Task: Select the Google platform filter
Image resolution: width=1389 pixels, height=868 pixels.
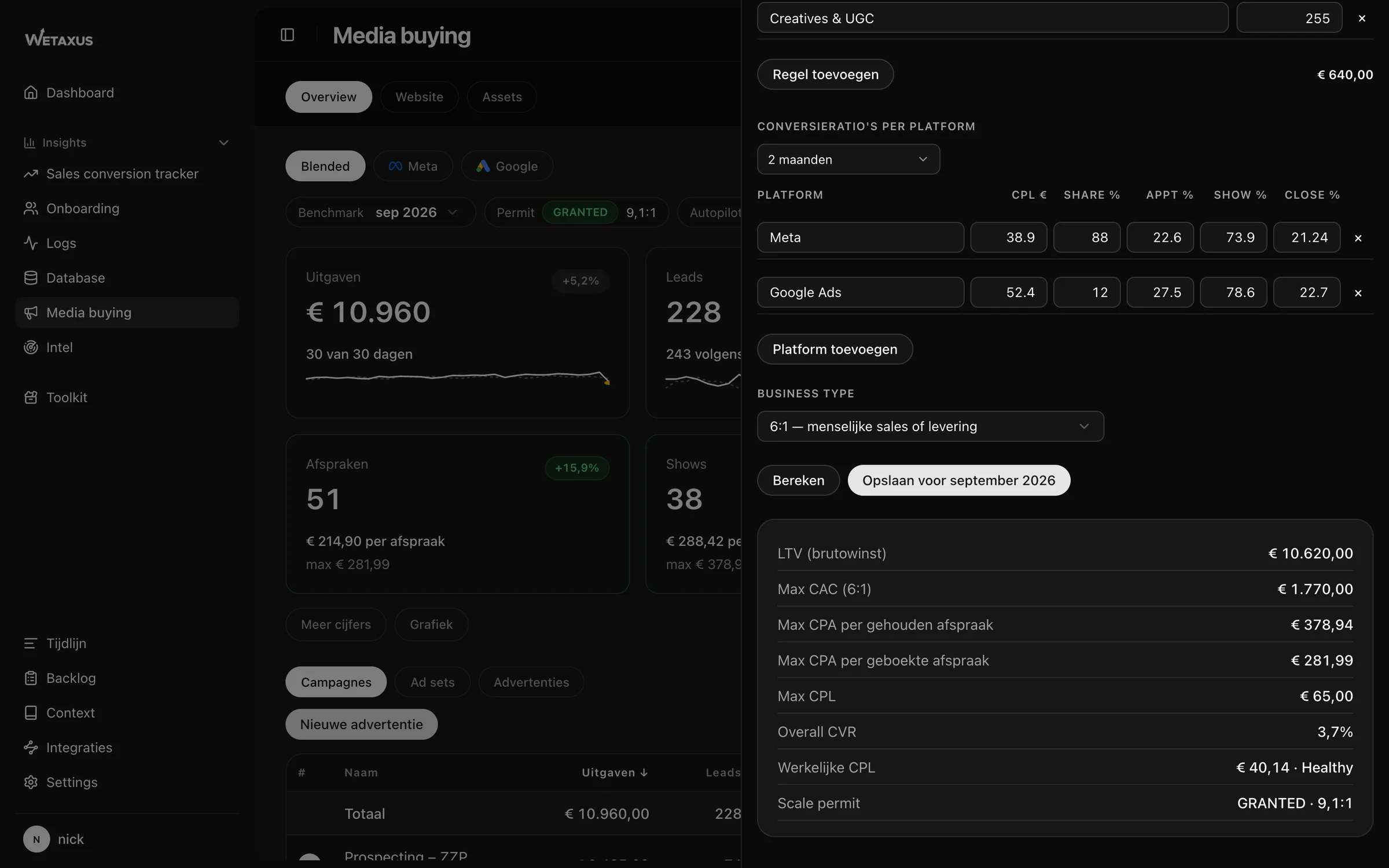Action: click(x=507, y=166)
